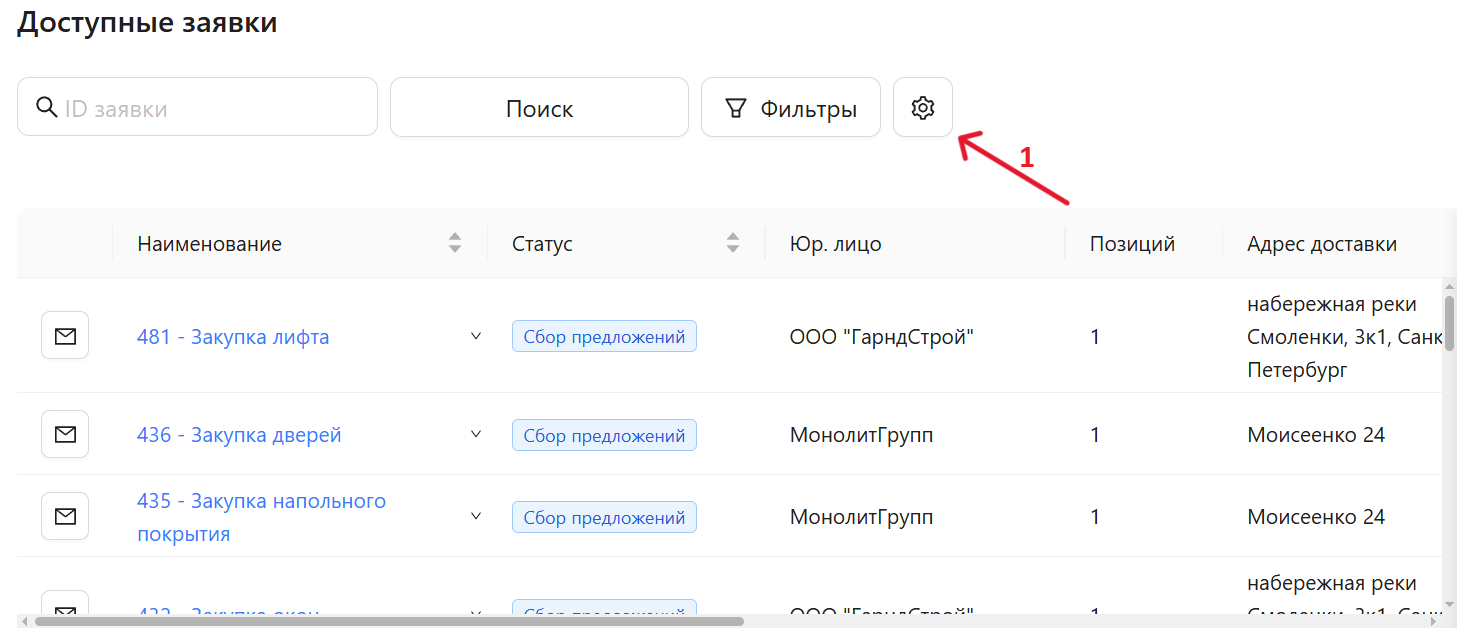Click МонолитГрупп cell in row 435

pyautogui.click(x=861, y=517)
